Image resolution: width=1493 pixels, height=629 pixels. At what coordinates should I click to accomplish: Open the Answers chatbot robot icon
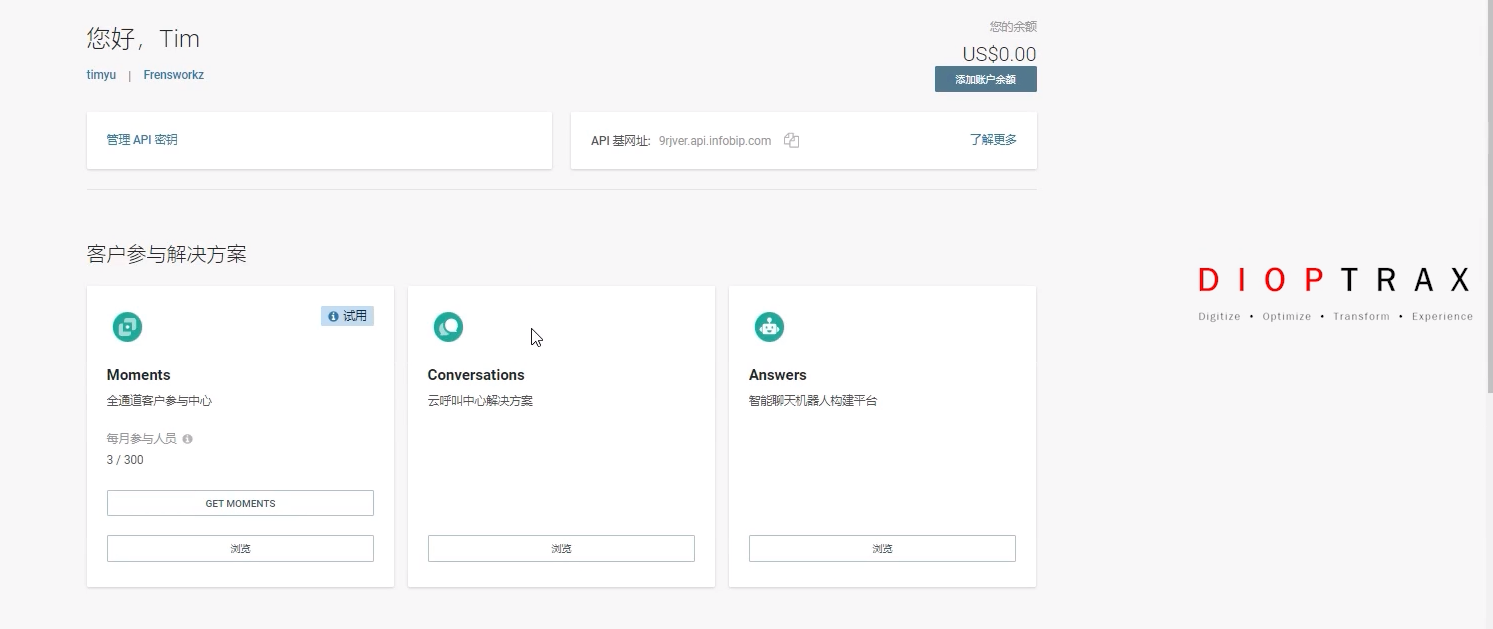click(x=769, y=327)
